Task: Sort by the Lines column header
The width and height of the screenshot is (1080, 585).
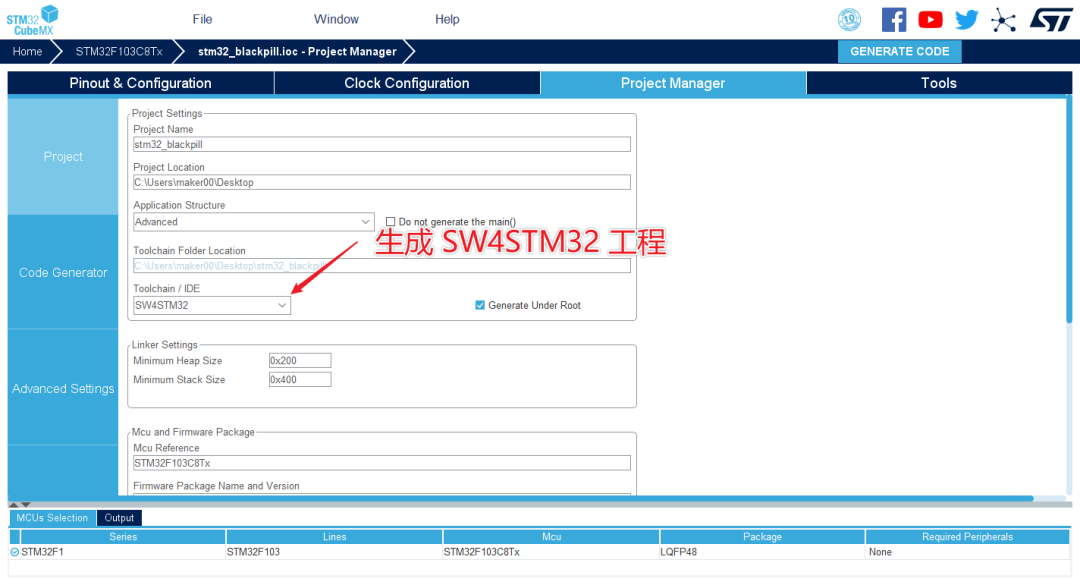Action: tap(334, 537)
